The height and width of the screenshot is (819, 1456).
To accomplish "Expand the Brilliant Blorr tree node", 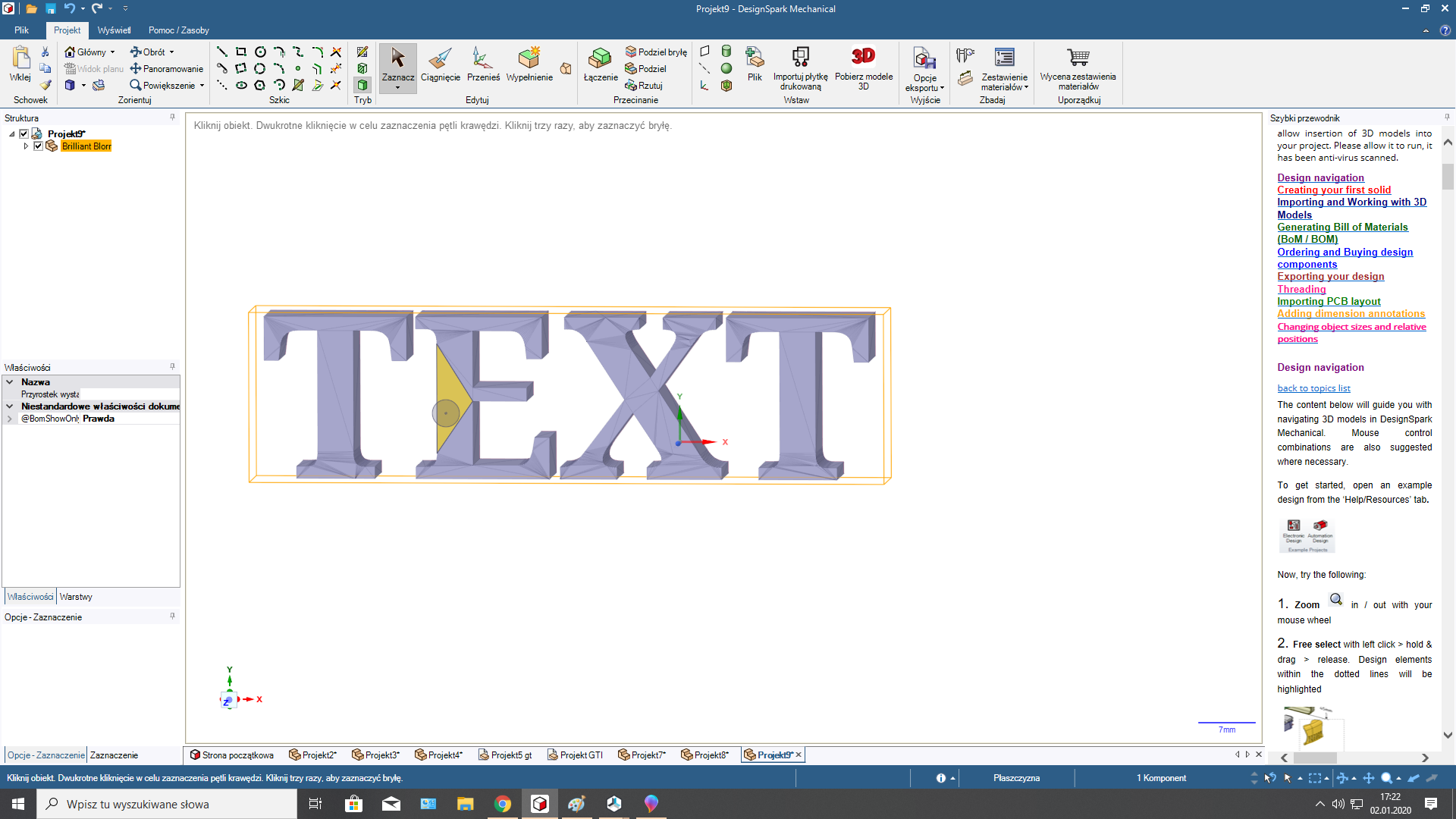I will pos(26,146).
